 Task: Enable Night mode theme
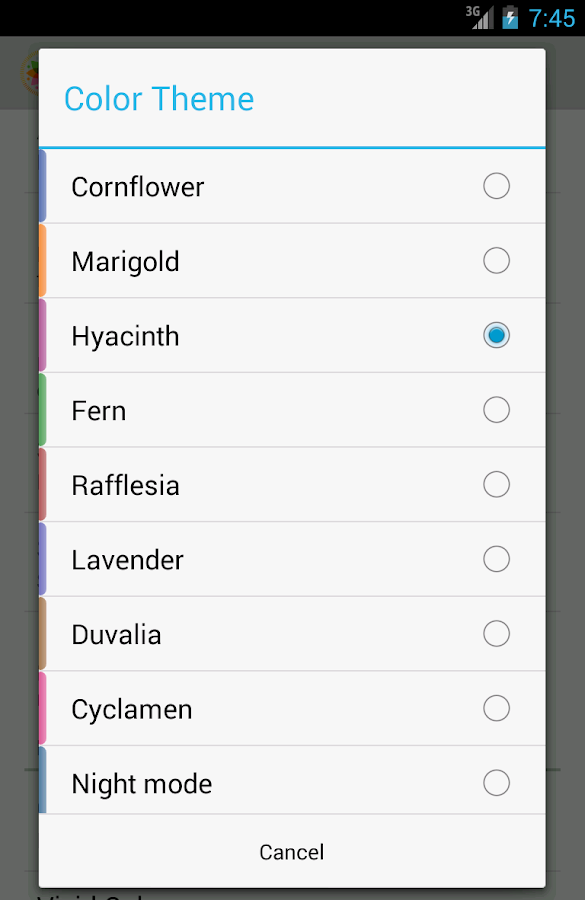[497, 783]
